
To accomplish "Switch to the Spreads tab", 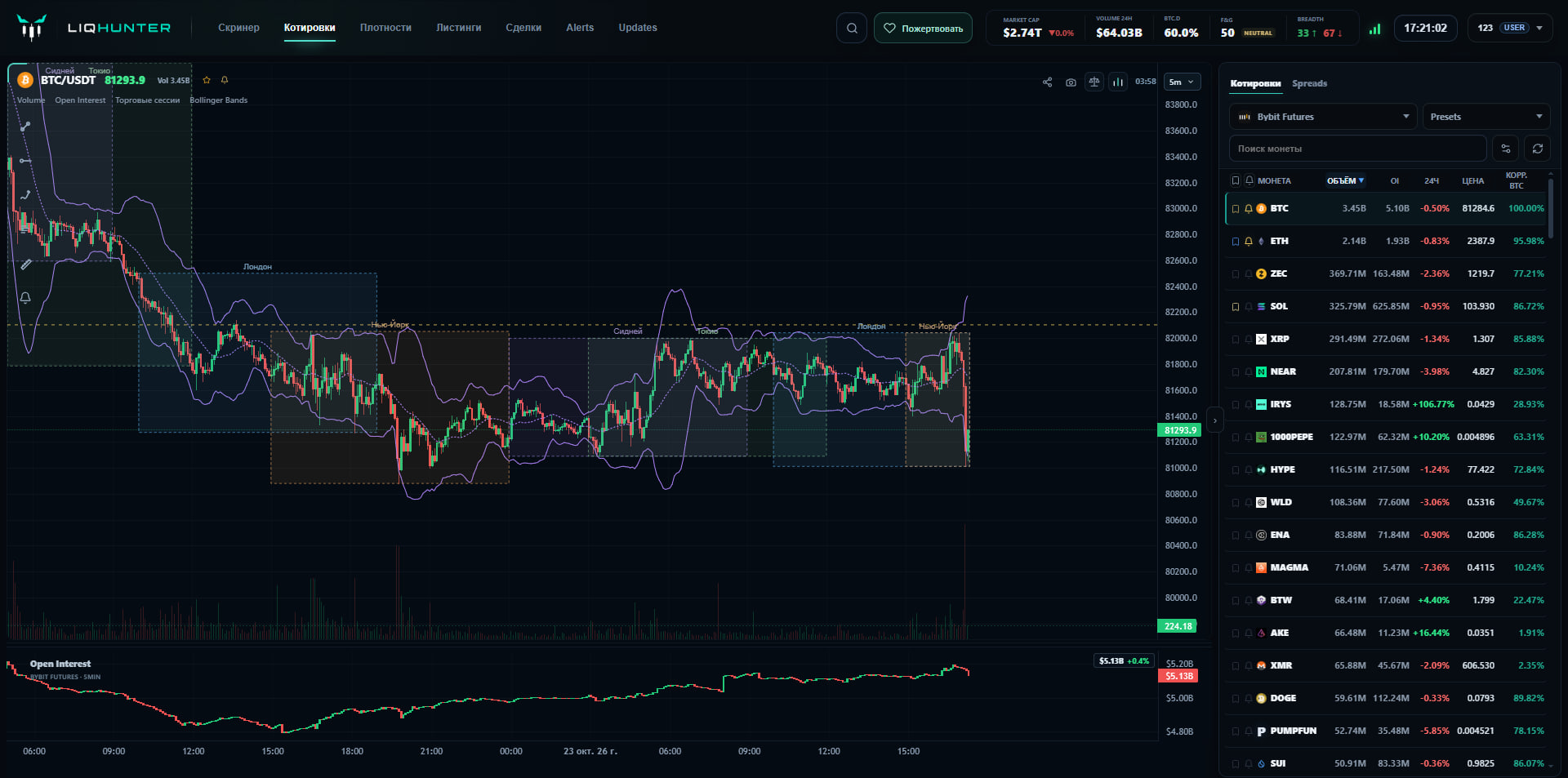I will pos(1309,83).
